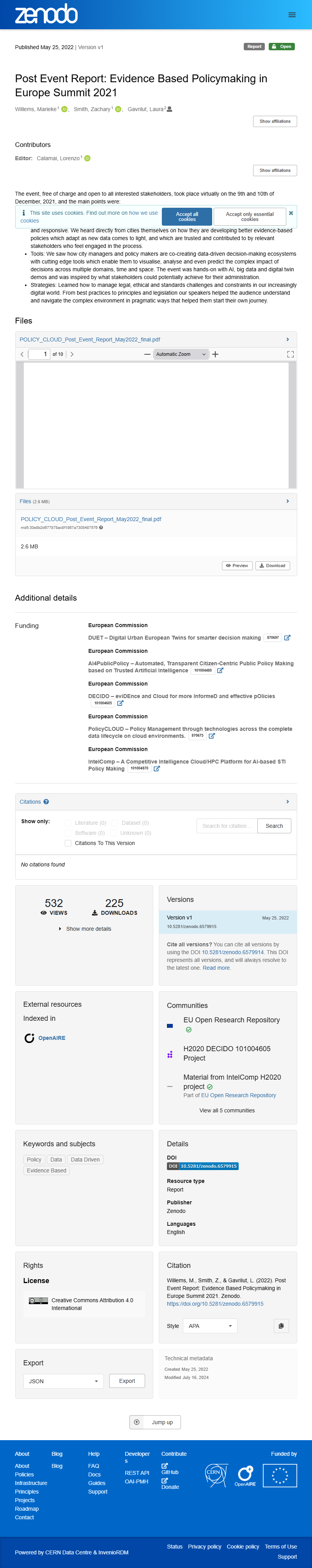The image size is (312, 1568).
Task: Expand Show more details for views
Action: (85, 929)
